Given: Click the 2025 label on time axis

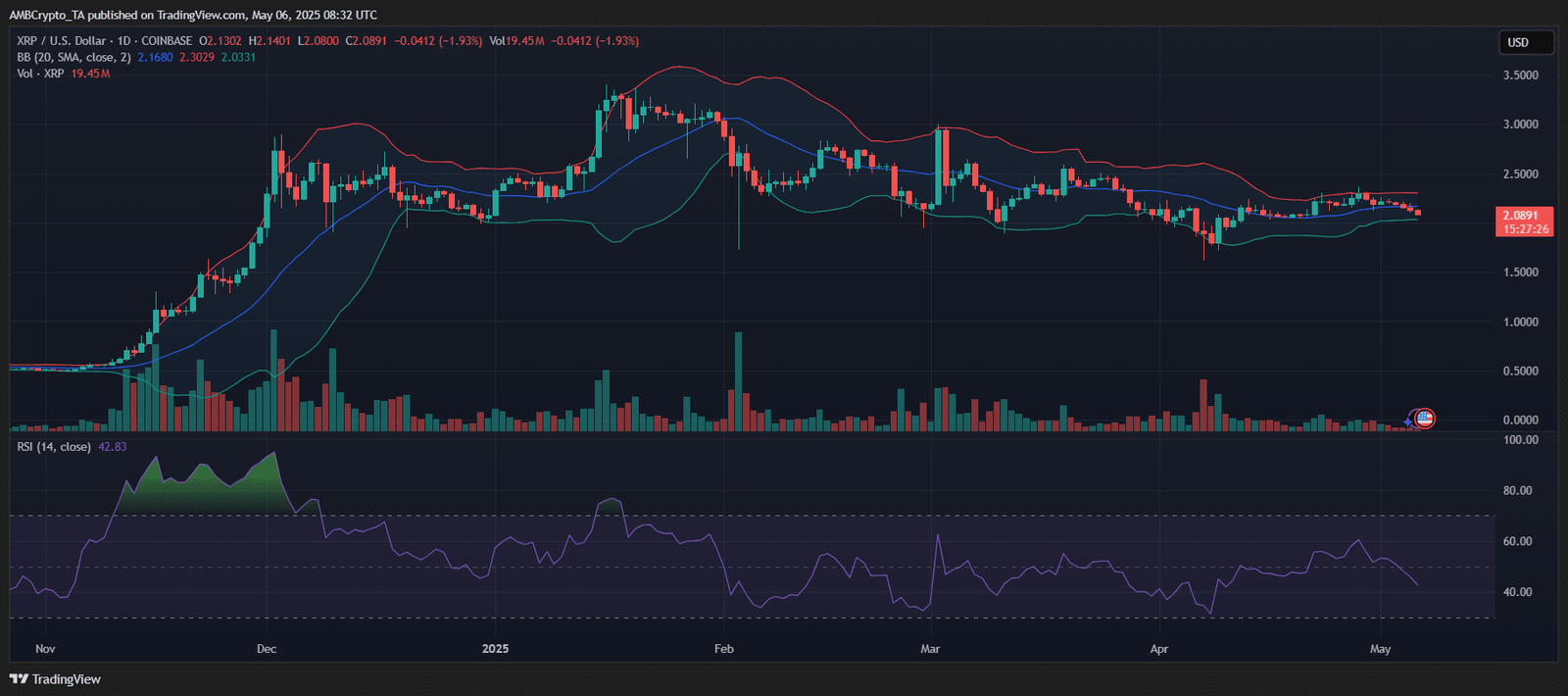Looking at the screenshot, I should tap(495, 649).
